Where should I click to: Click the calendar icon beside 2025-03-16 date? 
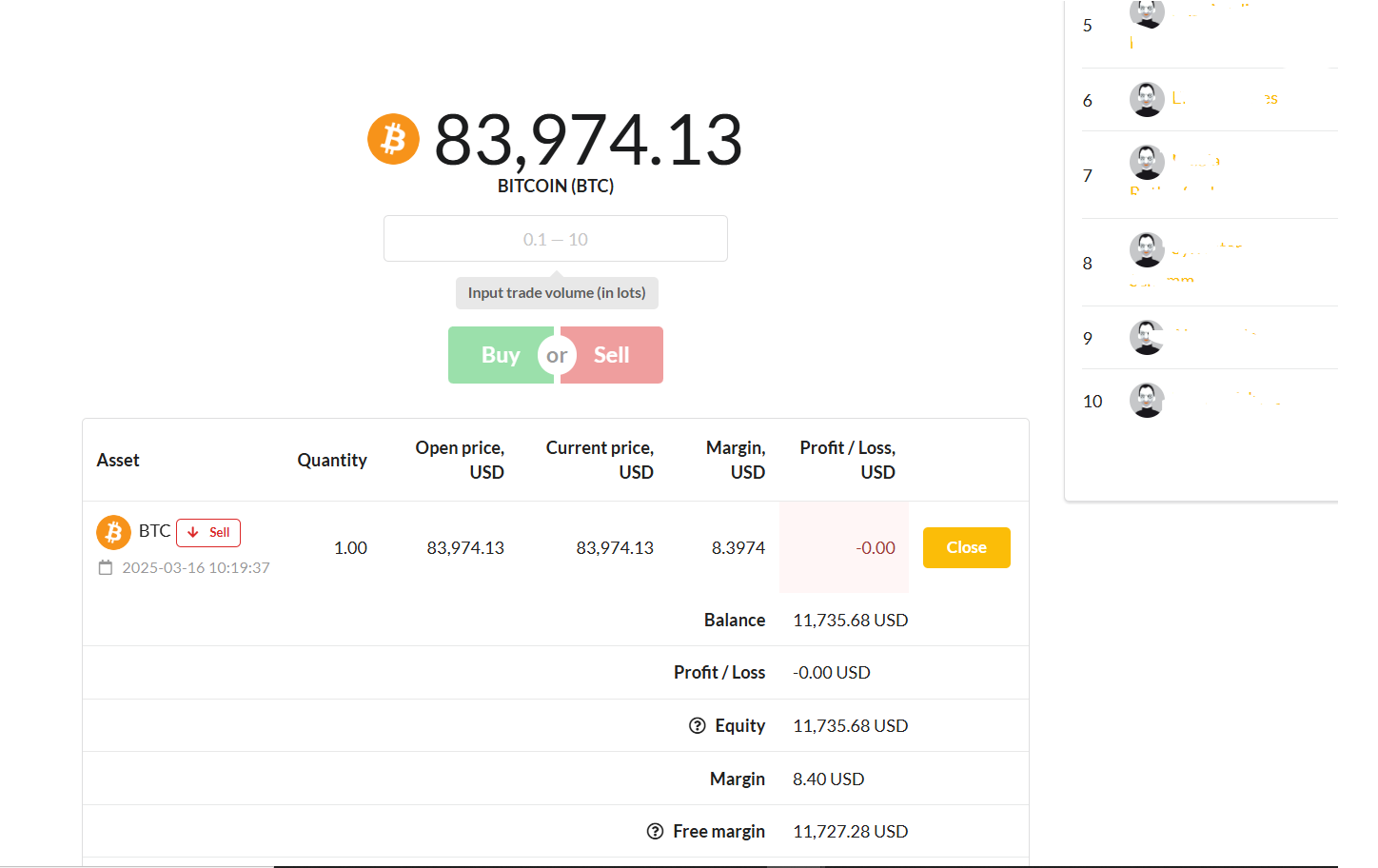tap(106, 567)
